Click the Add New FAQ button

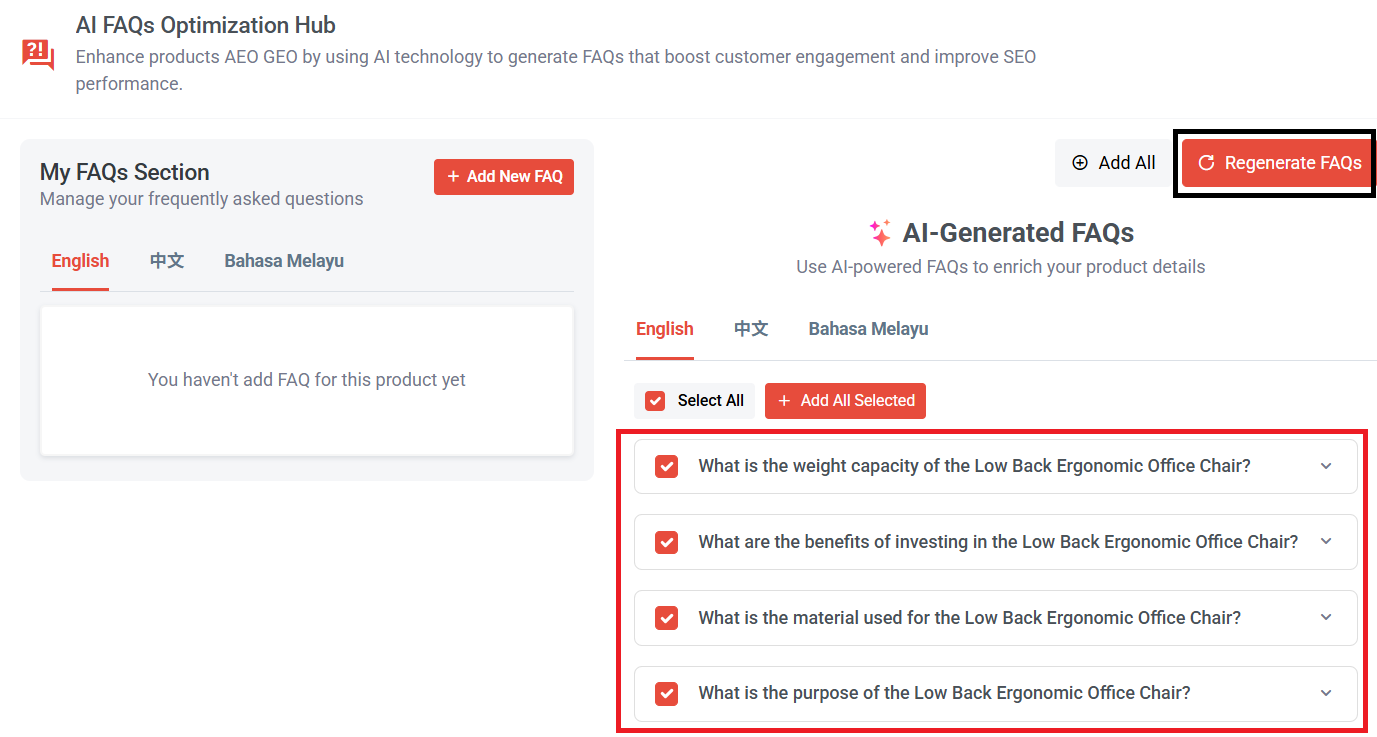tap(504, 177)
